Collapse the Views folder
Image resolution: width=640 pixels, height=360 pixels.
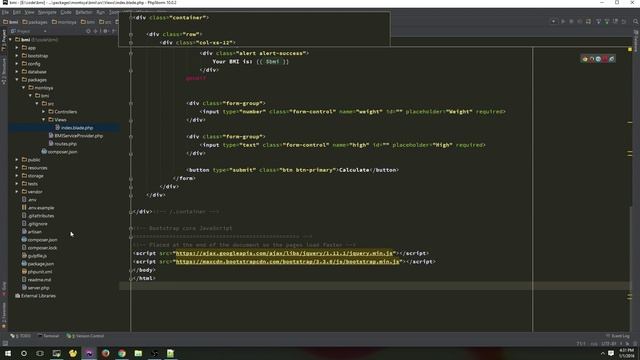tap(44, 120)
